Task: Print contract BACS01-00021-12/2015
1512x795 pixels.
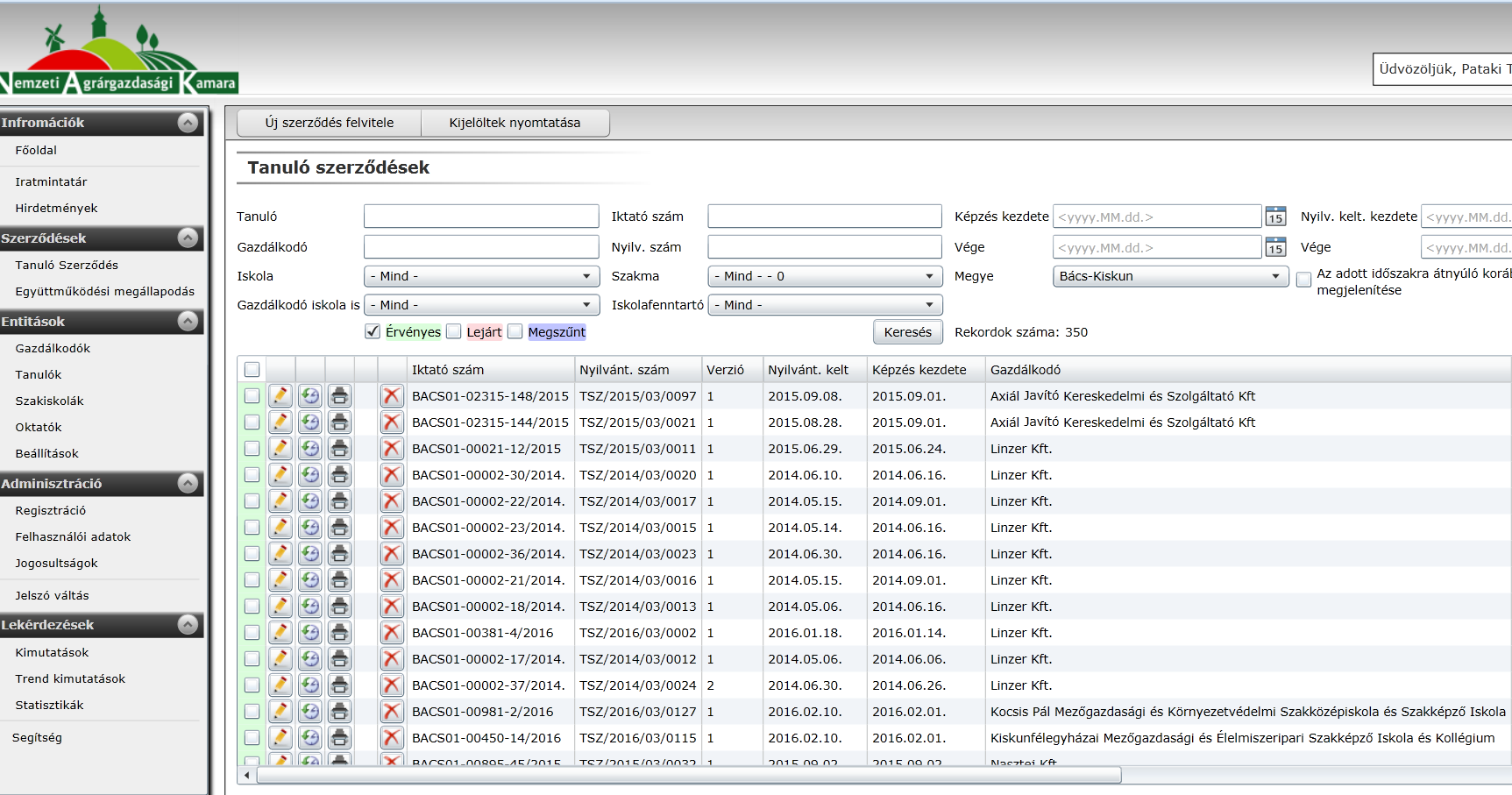Action: (340, 449)
